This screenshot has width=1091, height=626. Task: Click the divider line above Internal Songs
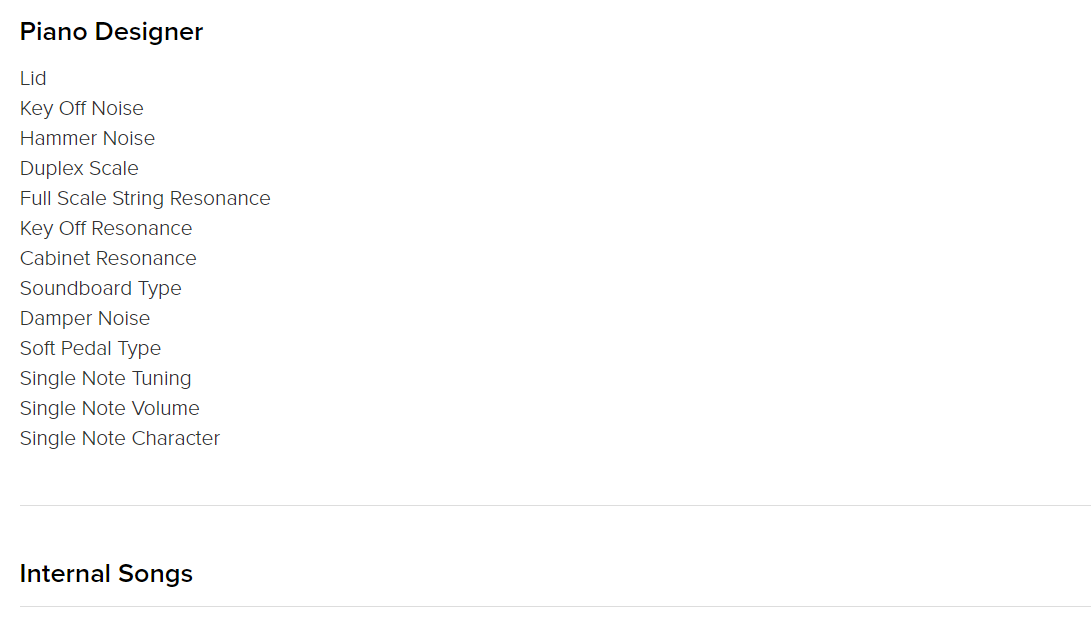coord(555,505)
